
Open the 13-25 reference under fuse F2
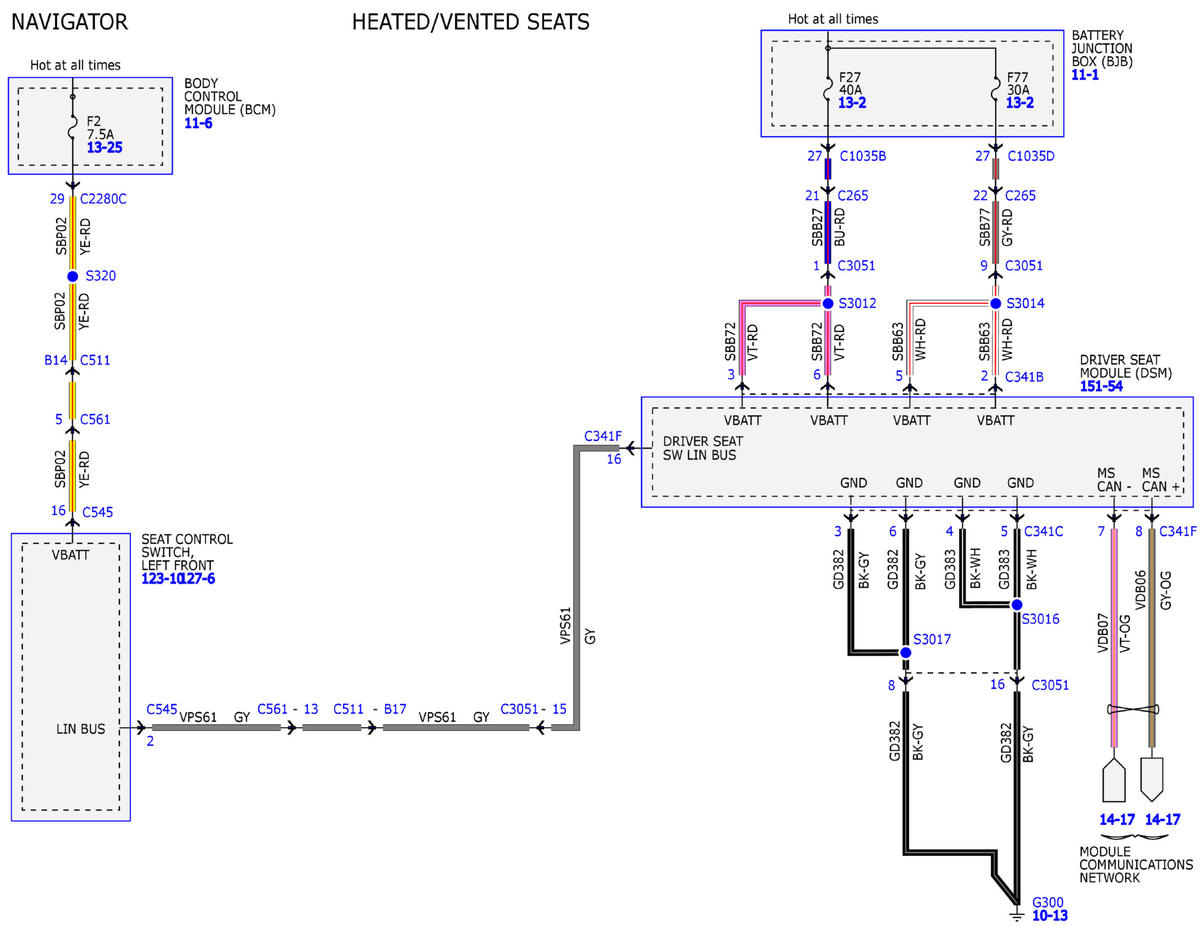click(105, 146)
